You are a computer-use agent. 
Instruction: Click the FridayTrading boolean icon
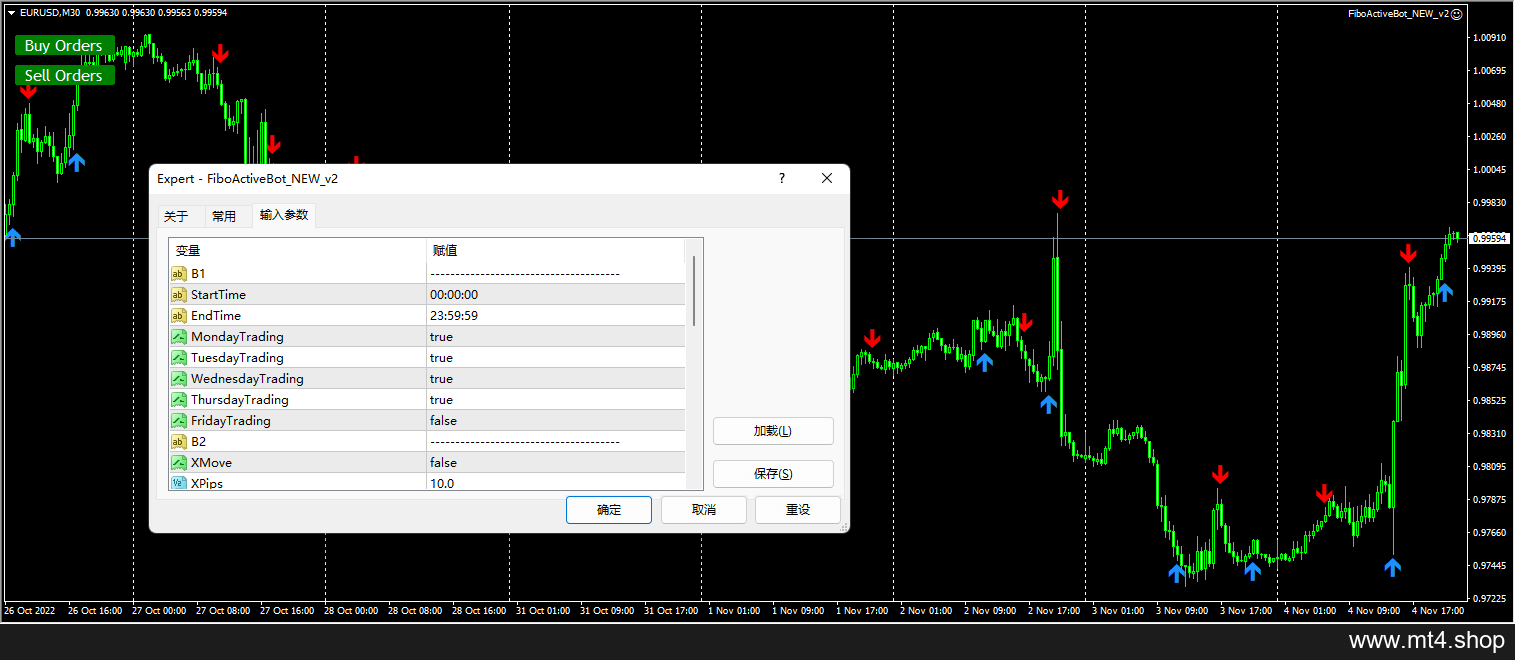pos(179,421)
